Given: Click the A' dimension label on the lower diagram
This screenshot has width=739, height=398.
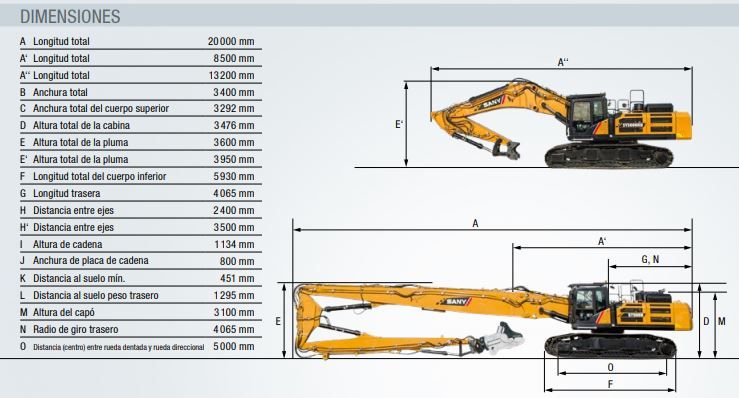Looking at the screenshot, I should (x=602, y=241).
